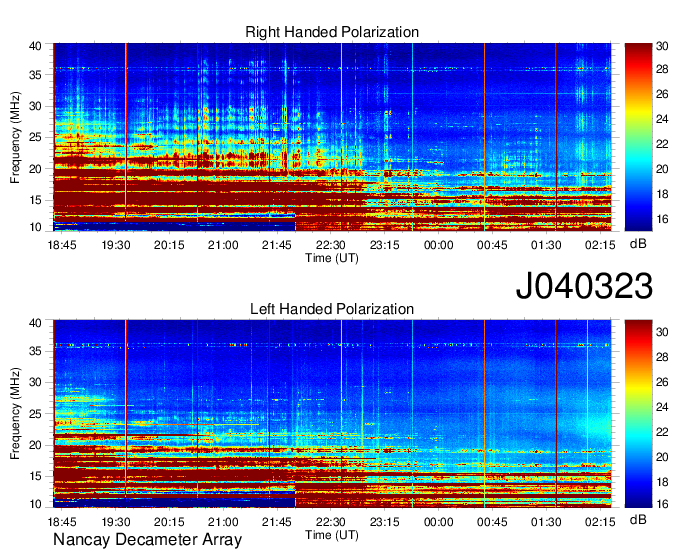The width and height of the screenshot is (680, 552).
Task: Click "Frequency (MHz)" axis label of left-handed plot
Action: 16,414
